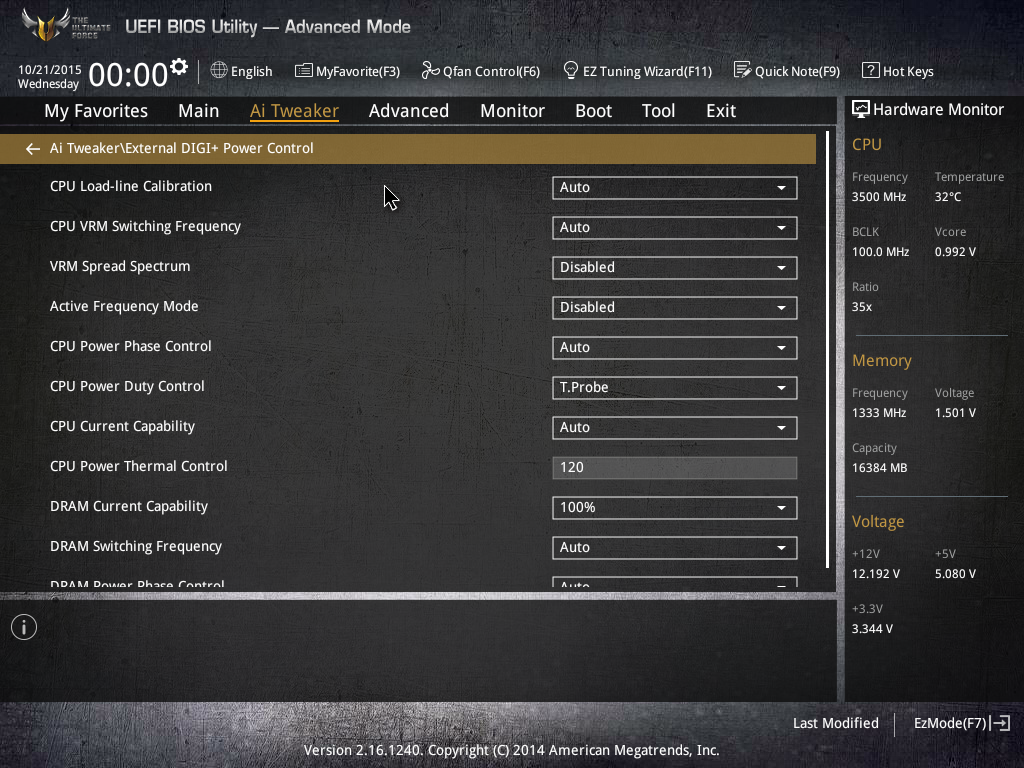Viewport: 1024px width, 768px height.
Task: Click the Hardware Monitor screen icon
Action: pyautogui.click(x=861, y=109)
